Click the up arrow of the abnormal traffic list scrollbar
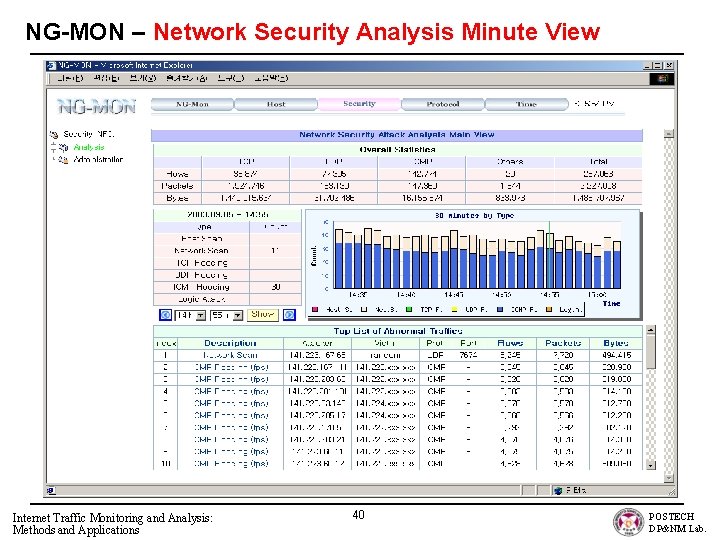The image size is (720, 540). [650, 331]
